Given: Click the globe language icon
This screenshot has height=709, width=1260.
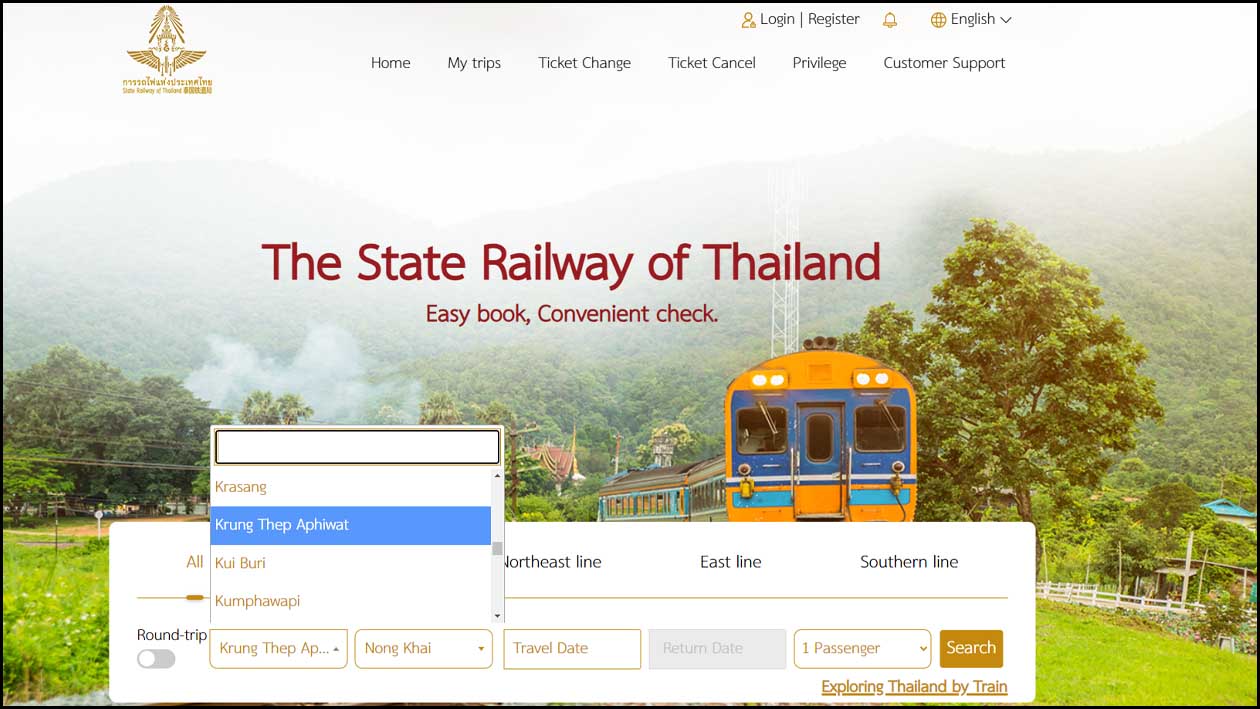Looking at the screenshot, I should (x=938, y=20).
